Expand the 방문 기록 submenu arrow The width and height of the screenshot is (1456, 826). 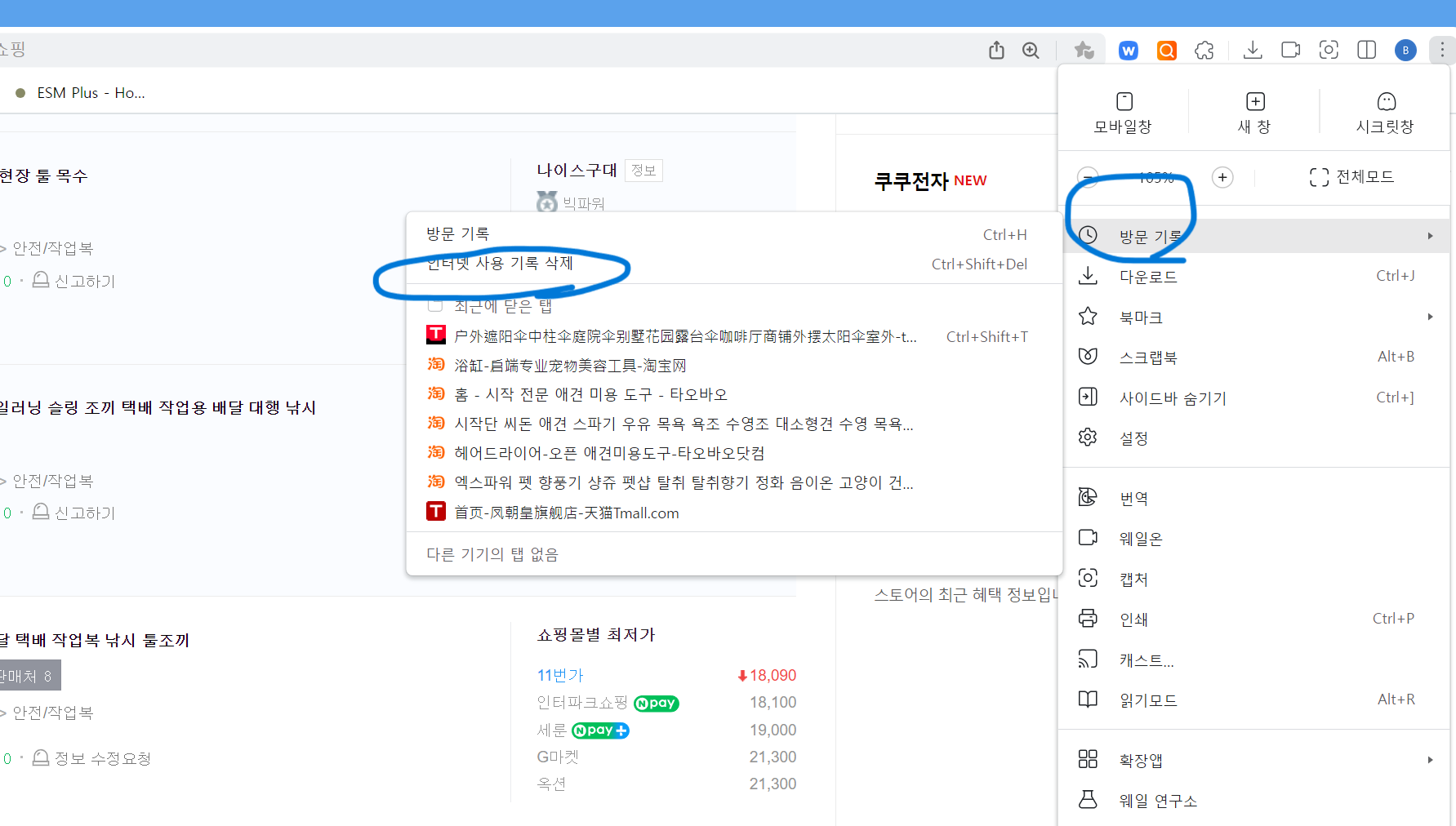[1430, 236]
